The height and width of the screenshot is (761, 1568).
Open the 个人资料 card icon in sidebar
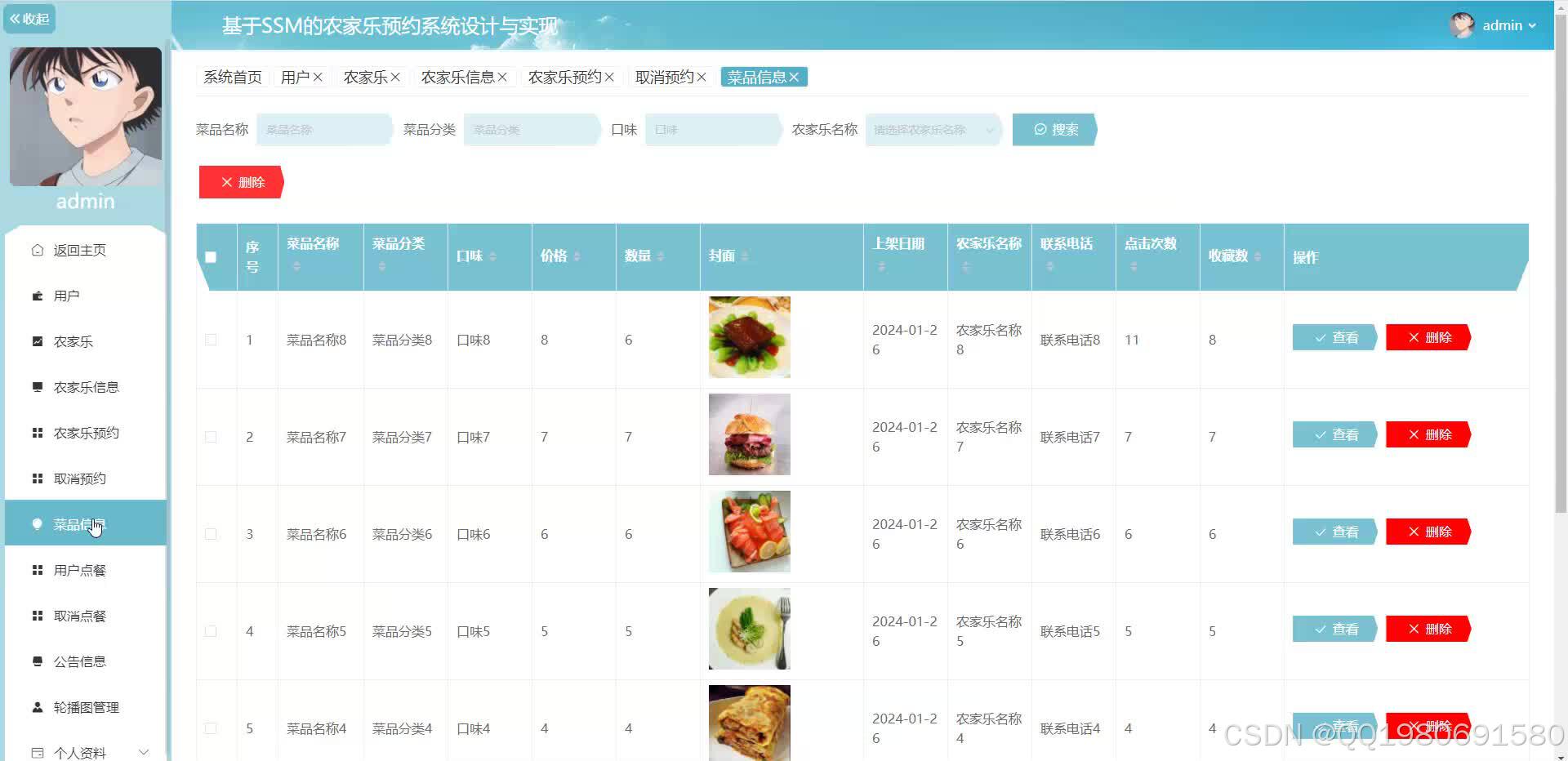pyautogui.click(x=38, y=753)
